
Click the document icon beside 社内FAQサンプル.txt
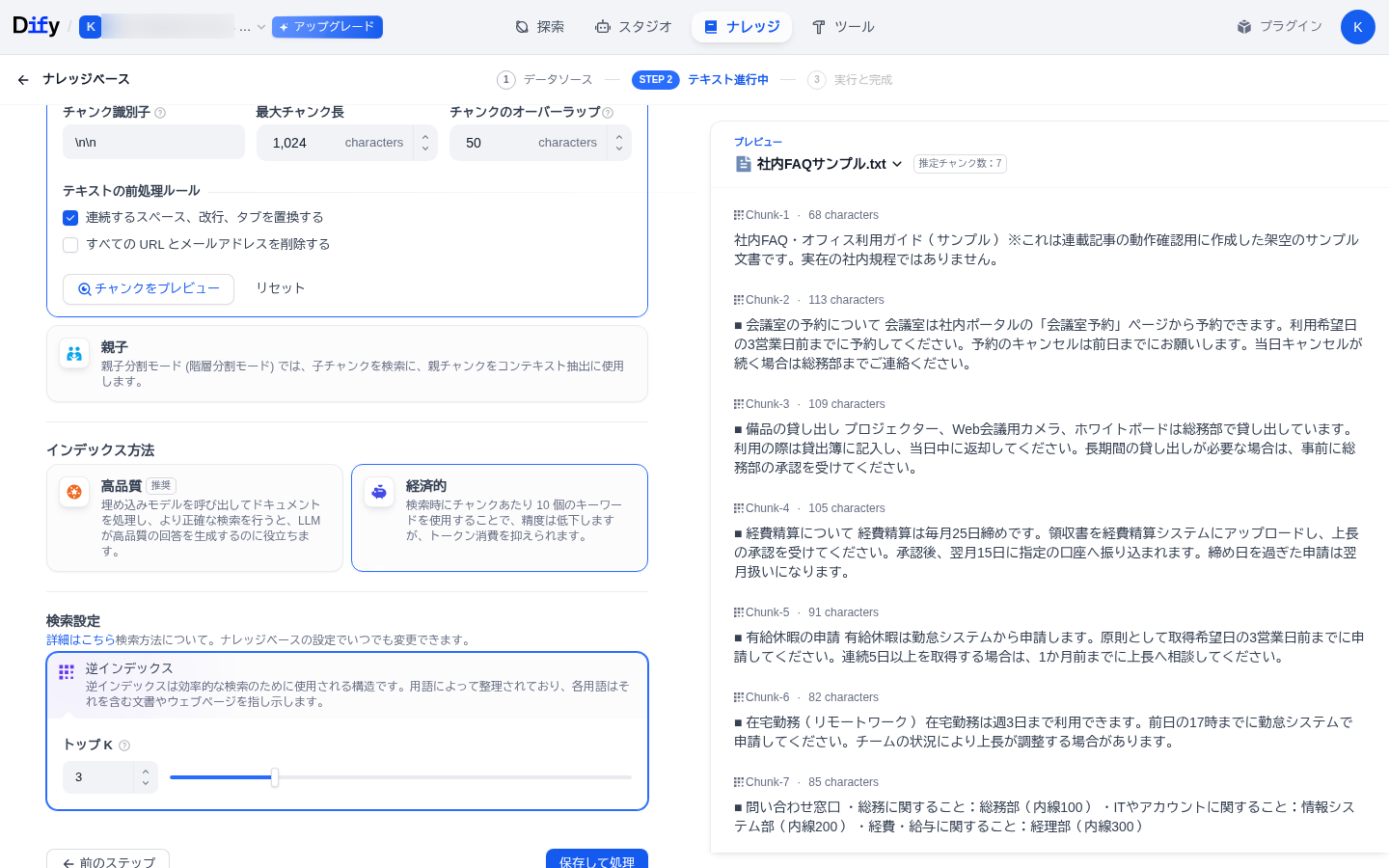(744, 164)
